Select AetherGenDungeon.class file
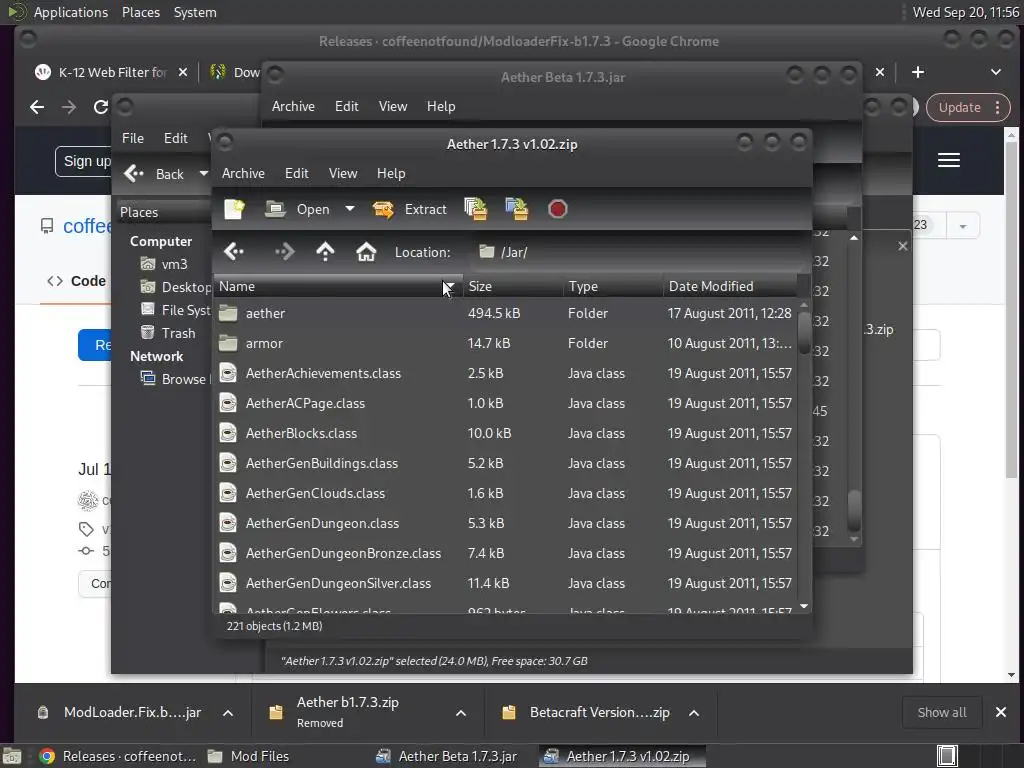The height and width of the screenshot is (768, 1024). point(505,524)
